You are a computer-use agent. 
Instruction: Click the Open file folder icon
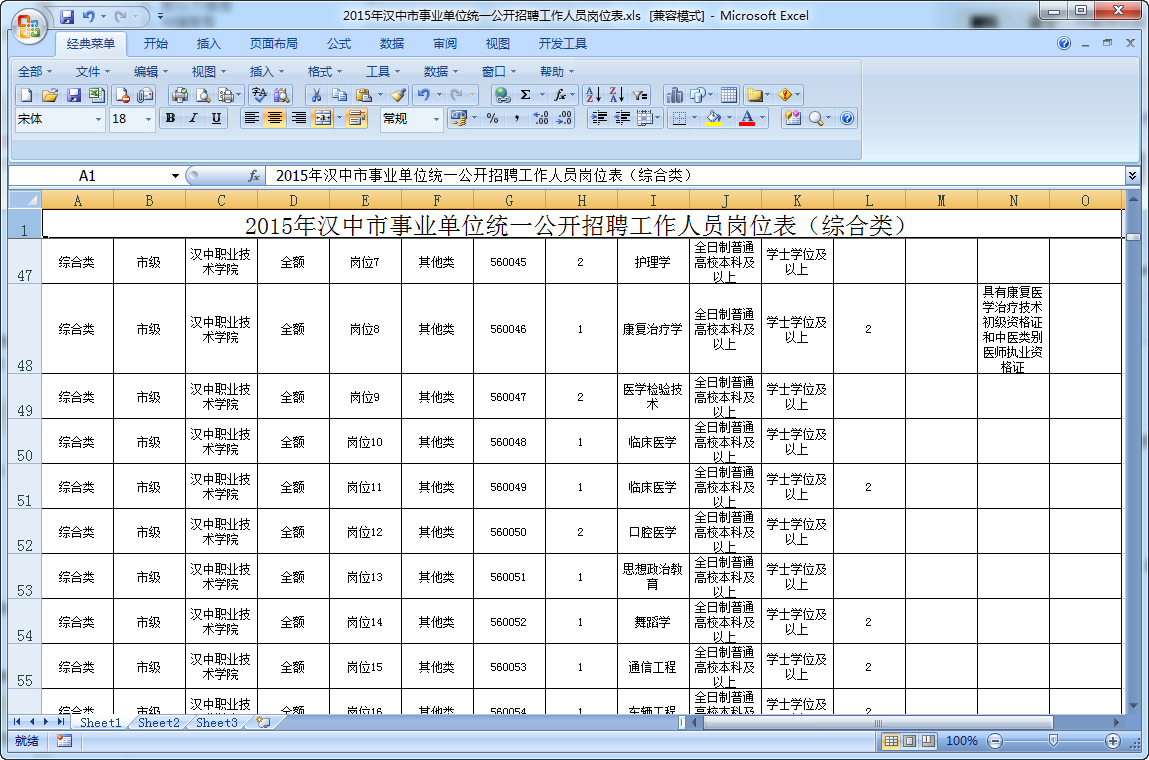click(x=50, y=95)
